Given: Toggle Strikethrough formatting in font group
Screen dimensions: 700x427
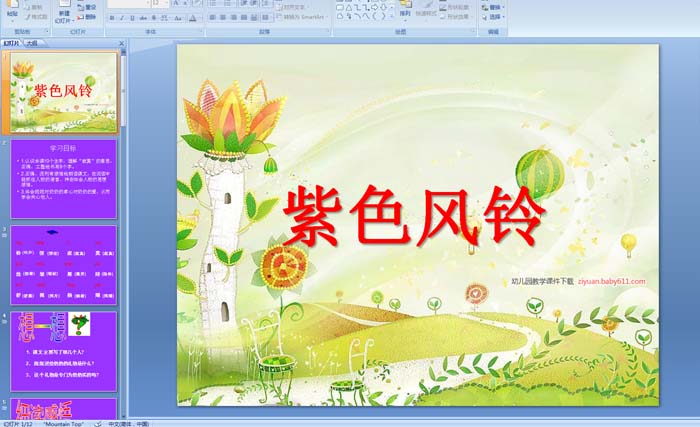Looking at the screenshot, I should pos(143,18).
